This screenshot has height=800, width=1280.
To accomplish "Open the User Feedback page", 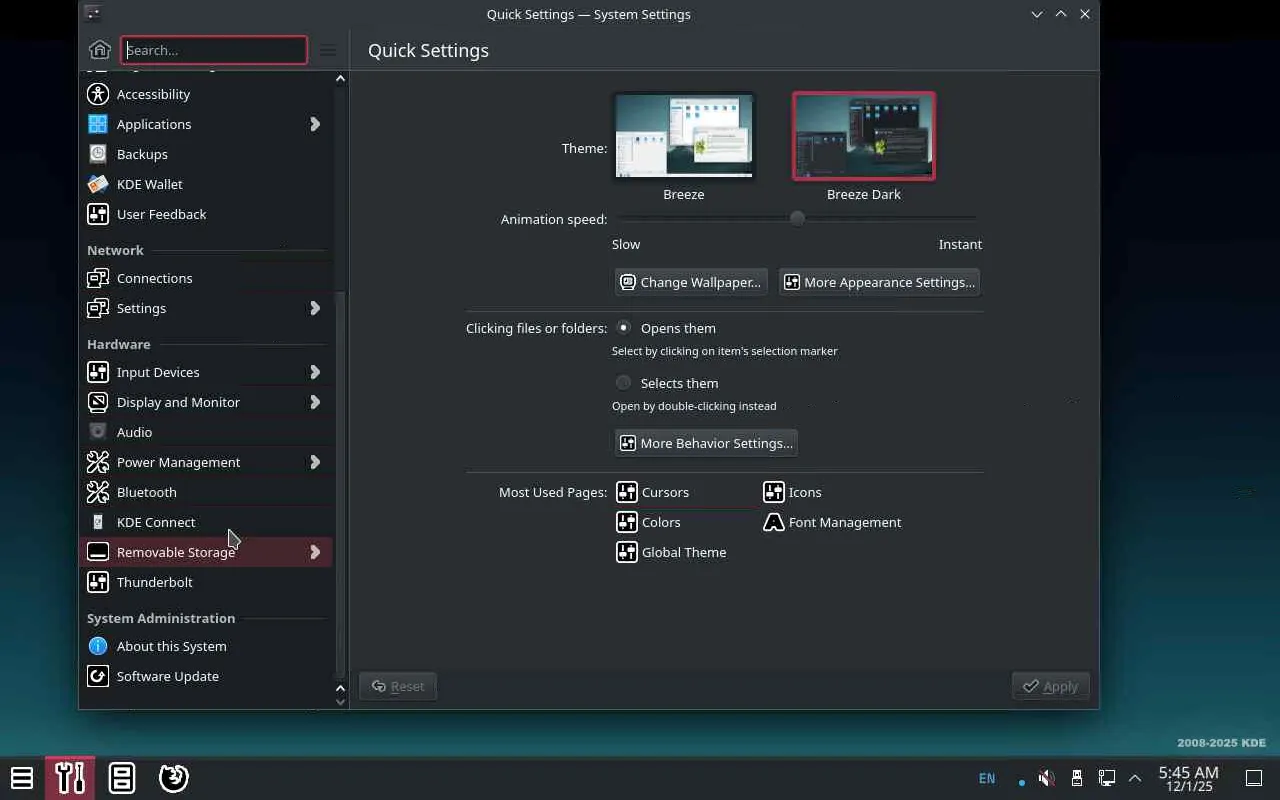I will click(206, 214).
